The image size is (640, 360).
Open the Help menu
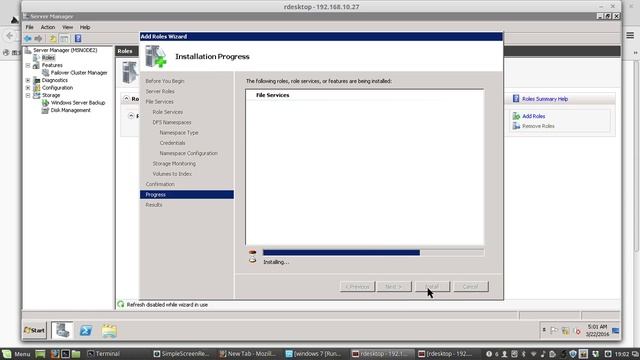pos(85,27)
